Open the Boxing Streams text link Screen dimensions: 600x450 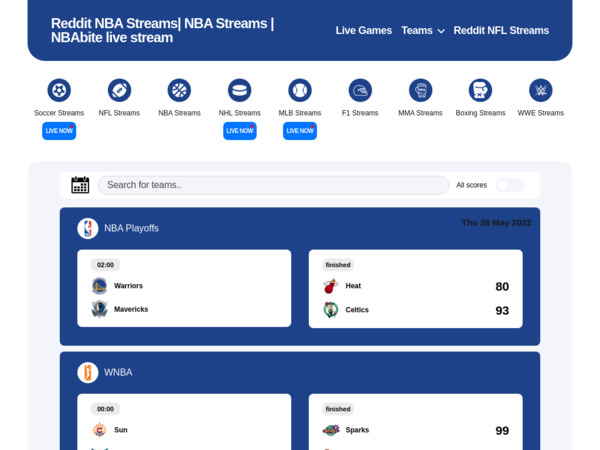481,113
